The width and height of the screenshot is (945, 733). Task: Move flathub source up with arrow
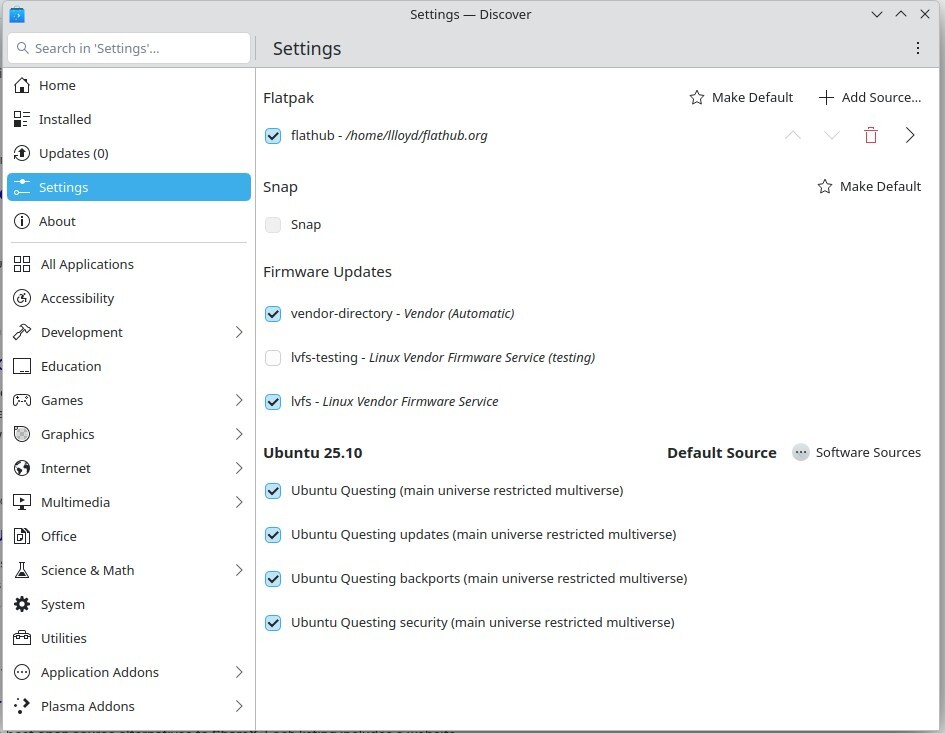[x=793, y=136]
